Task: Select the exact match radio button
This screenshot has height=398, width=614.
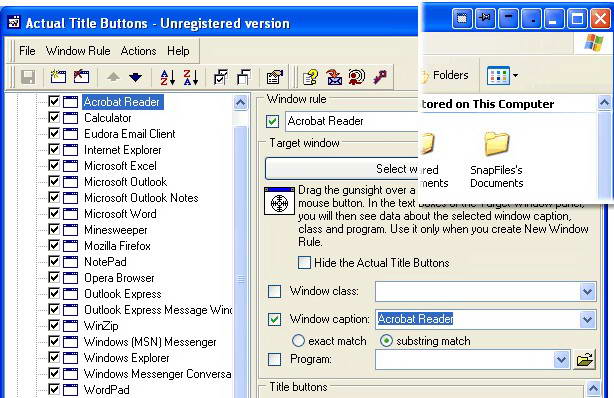Action: [x=298, y=341]
